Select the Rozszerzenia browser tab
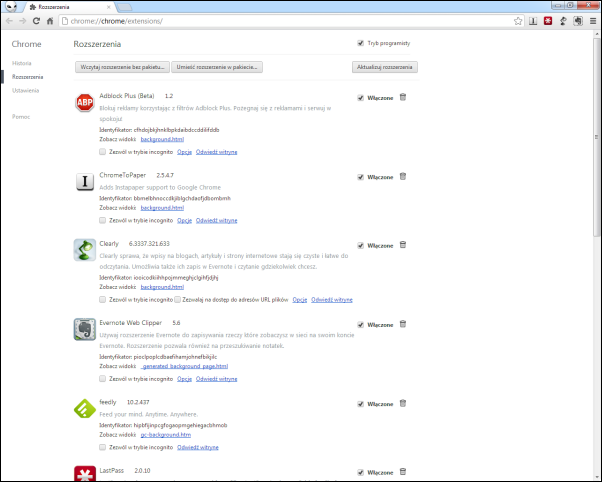Image resolution: width=602 pixels, height=482 pixels. pos(69,7)
